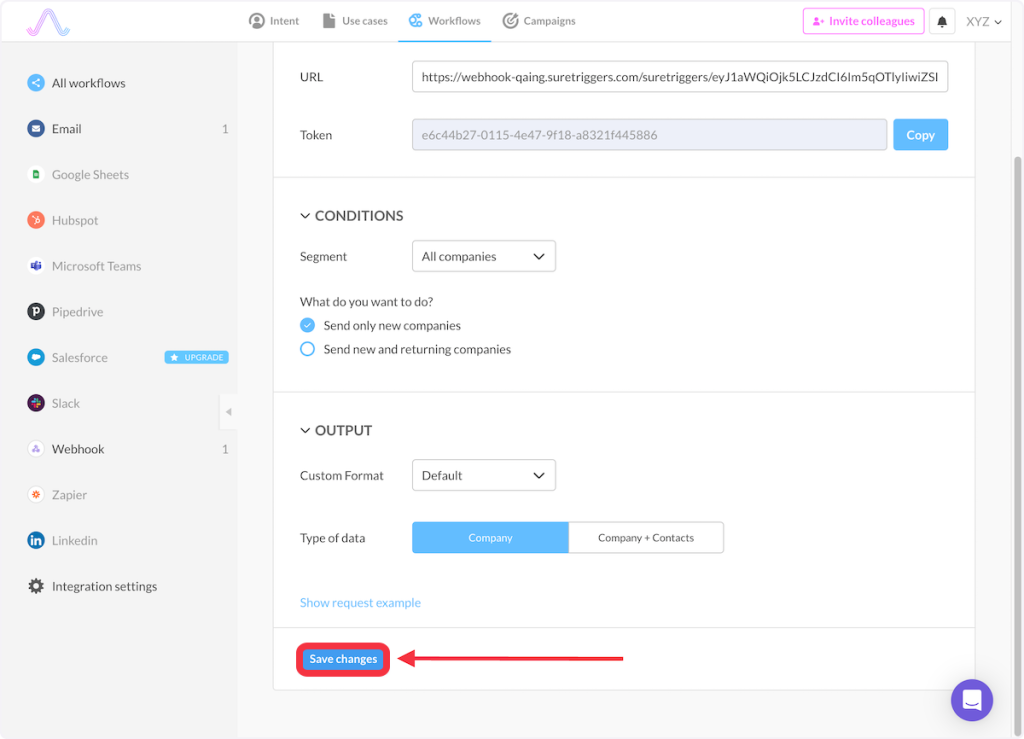
Task: Collapse the CONDITIONS section
Action: pos(305,216)
